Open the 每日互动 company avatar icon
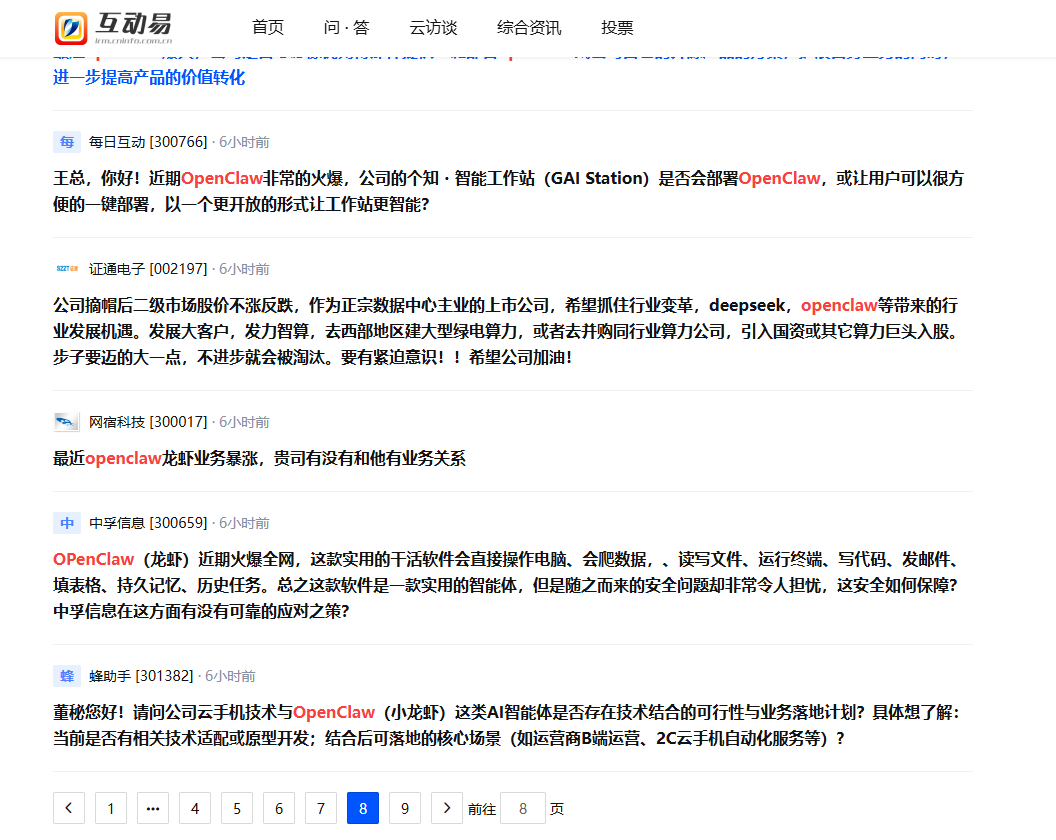This screenshot has height=840, width=1056. point(67,142)
